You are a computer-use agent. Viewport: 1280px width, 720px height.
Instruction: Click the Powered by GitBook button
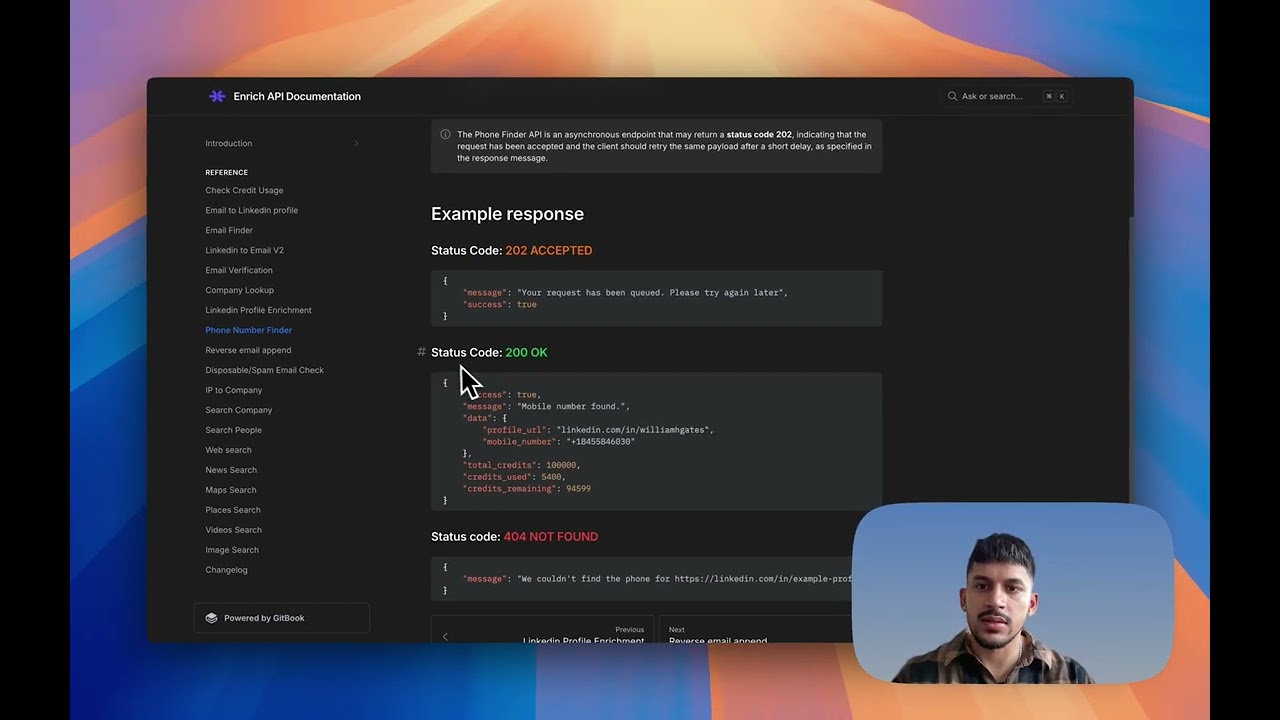coord(281,618)
